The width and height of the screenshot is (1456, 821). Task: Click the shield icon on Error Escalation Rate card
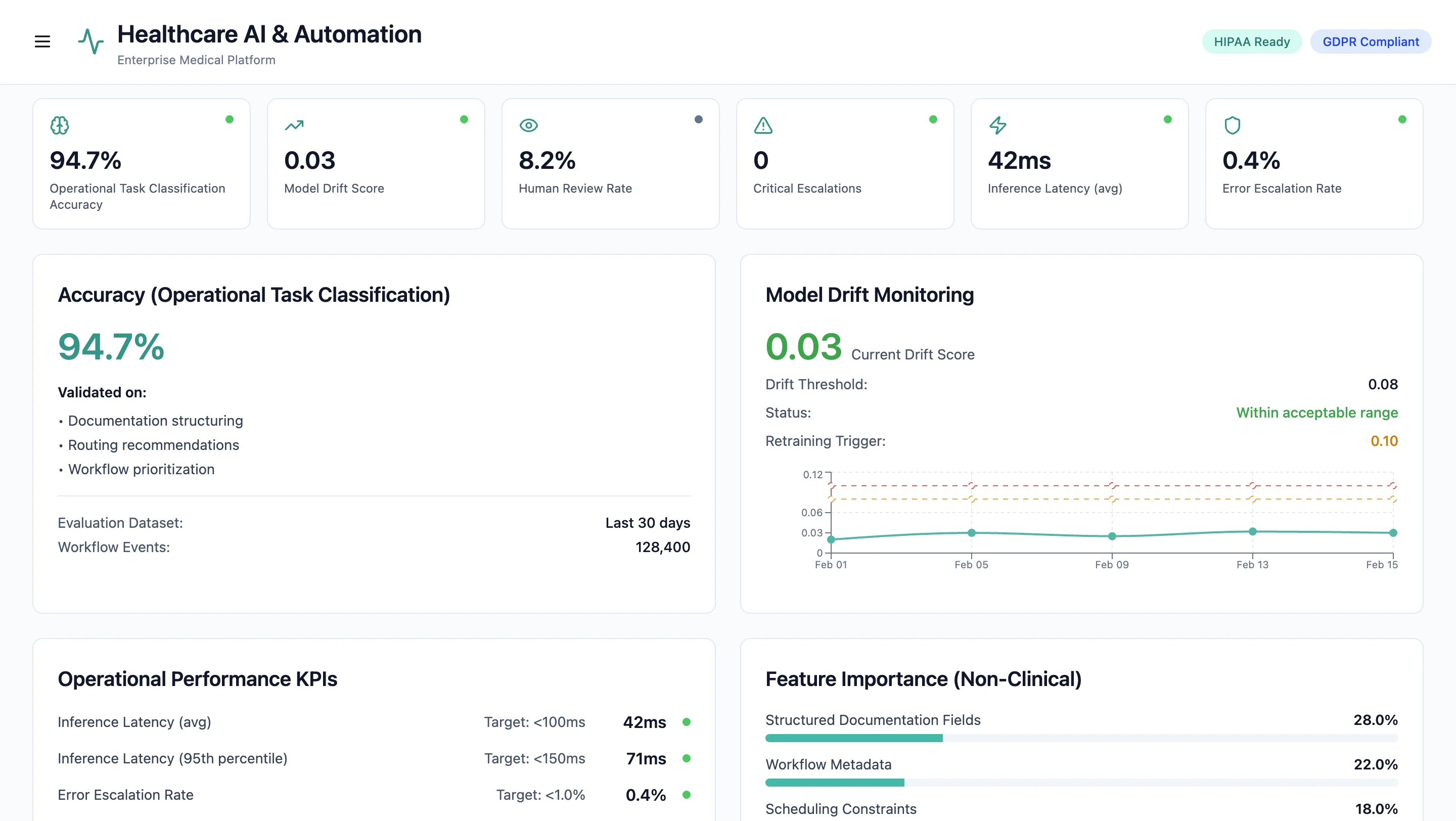pos(1232,125)
